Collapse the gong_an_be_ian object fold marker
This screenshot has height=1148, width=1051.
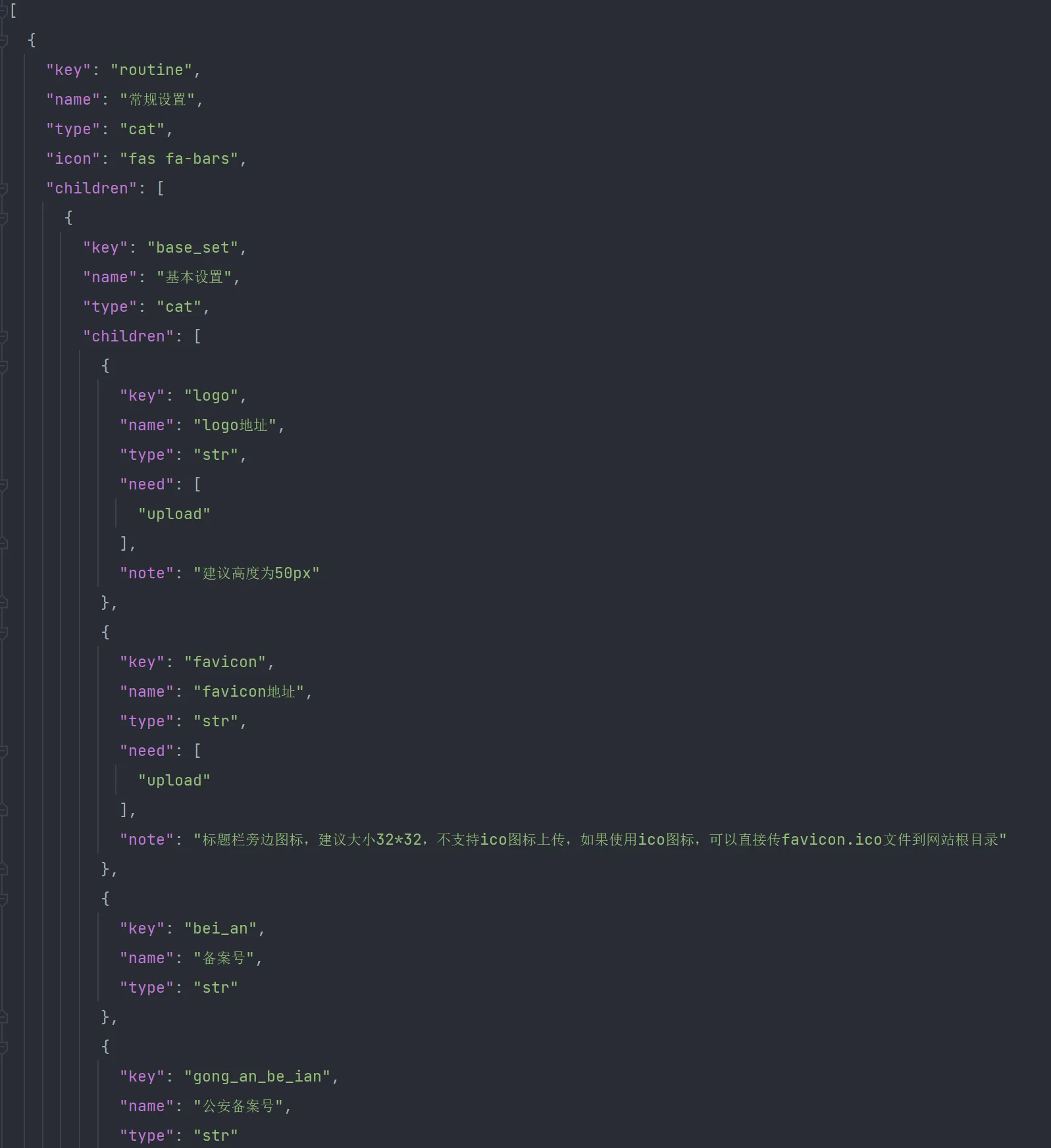pos(3,1047)
